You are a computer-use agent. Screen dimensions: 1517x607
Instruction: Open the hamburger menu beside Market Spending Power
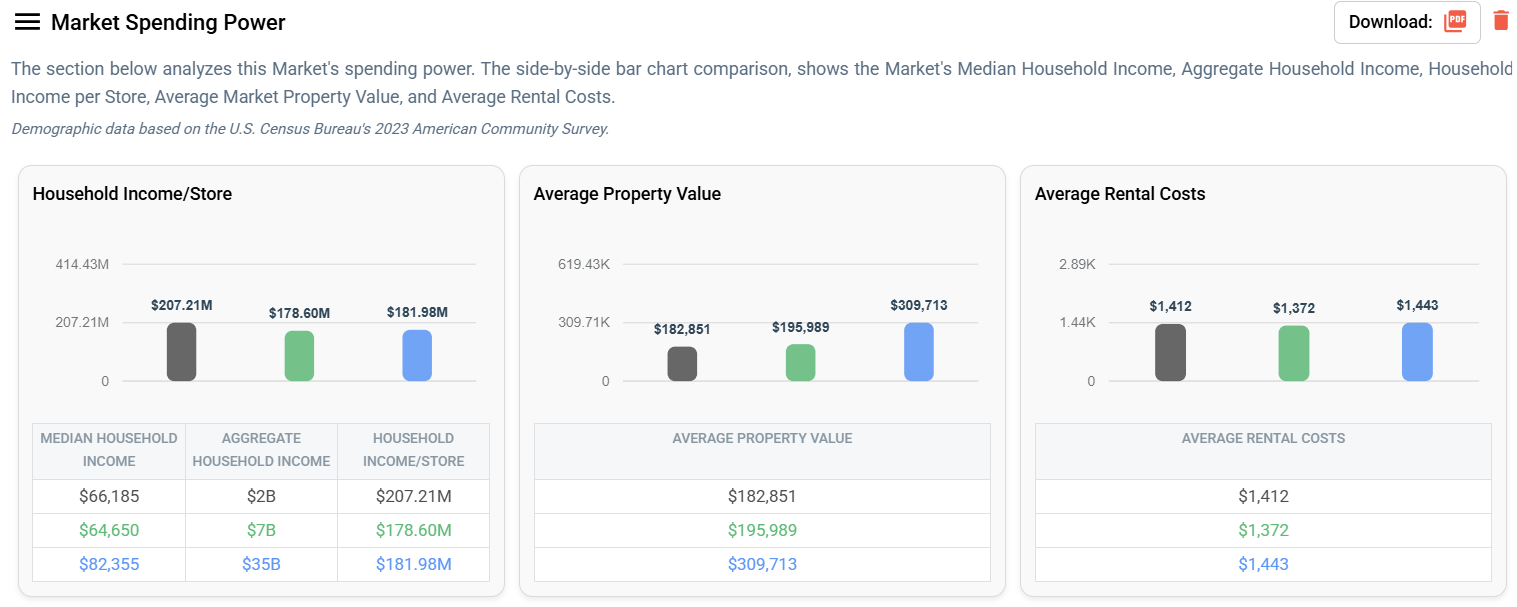[x=27, y=22]
